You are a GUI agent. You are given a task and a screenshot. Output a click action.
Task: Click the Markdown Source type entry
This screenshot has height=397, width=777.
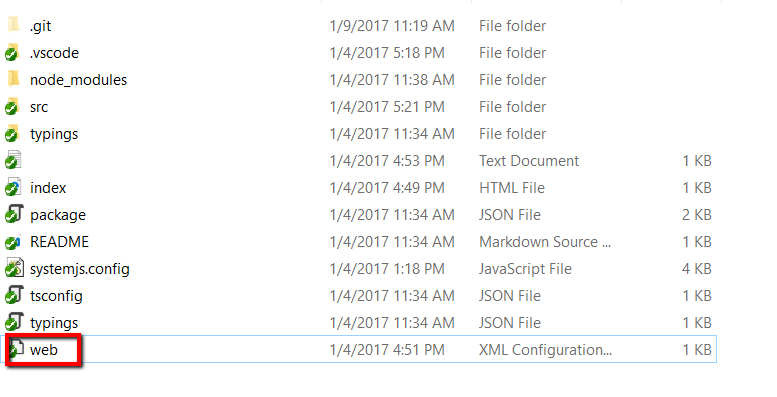click(x=545, y=242)
